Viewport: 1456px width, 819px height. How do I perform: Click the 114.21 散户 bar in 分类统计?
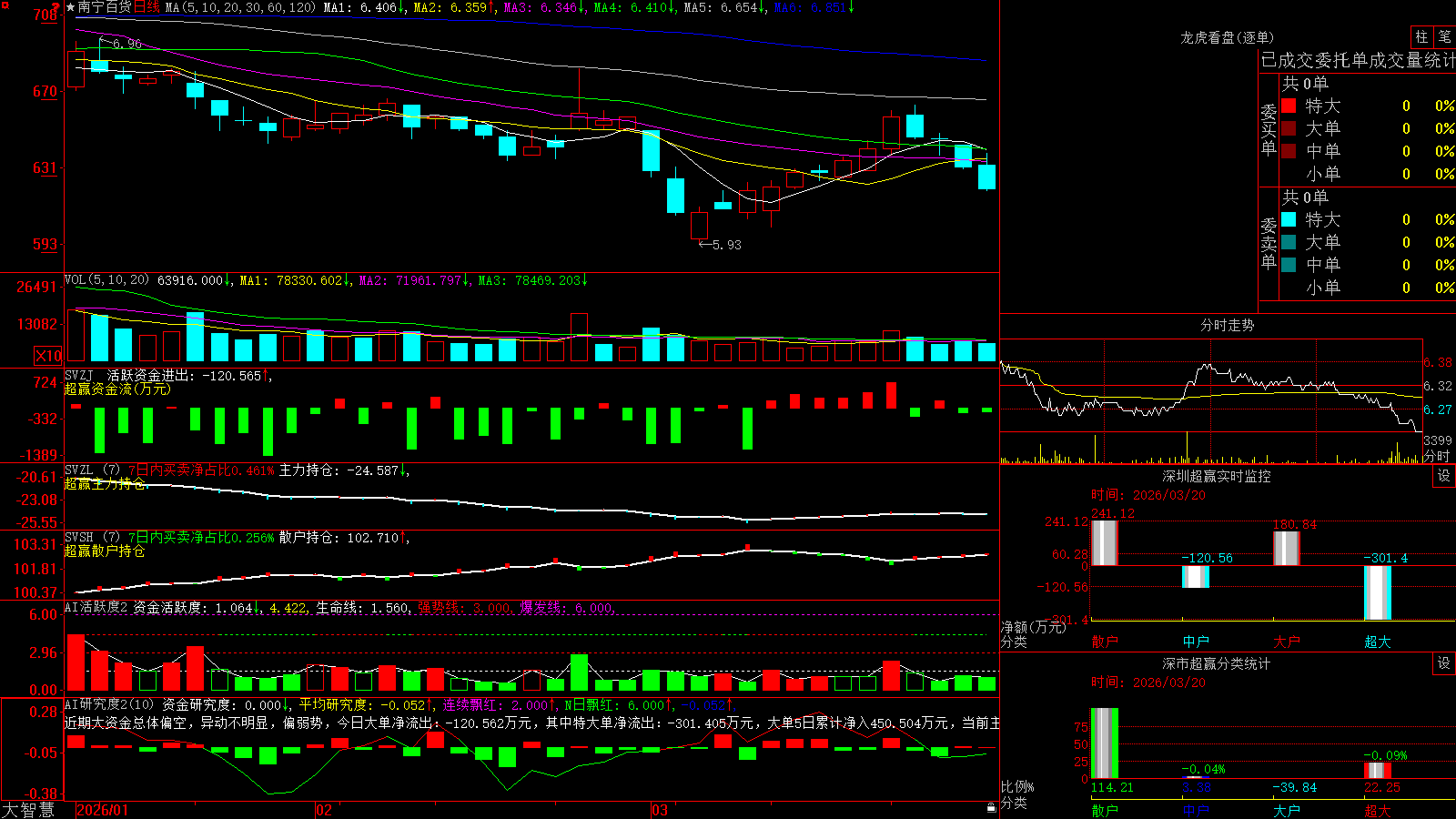(x=1104, y=743)
